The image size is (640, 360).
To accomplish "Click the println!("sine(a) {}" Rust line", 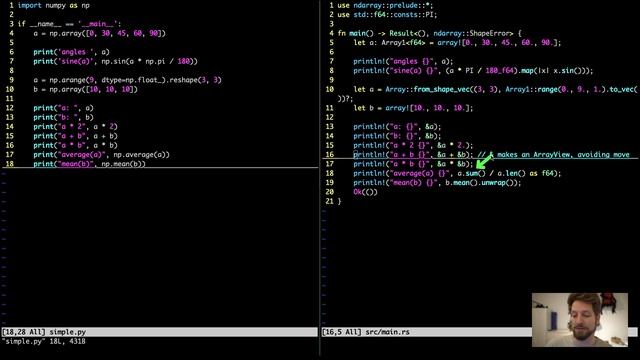I will [473, 71].
